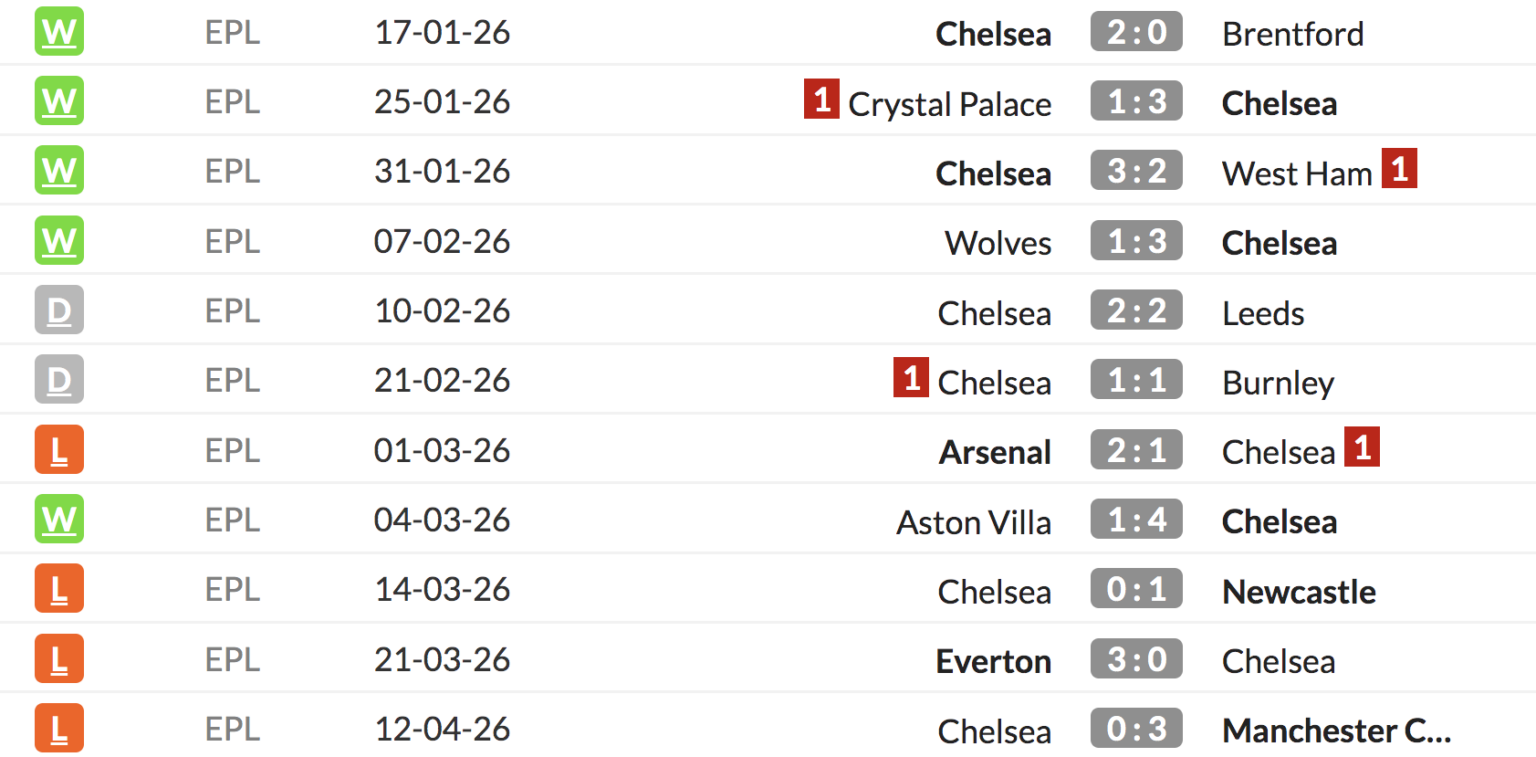Click the orange L icon for the Arsenal loss
This screenshot has height=757, width=1536.
[58, 450]
